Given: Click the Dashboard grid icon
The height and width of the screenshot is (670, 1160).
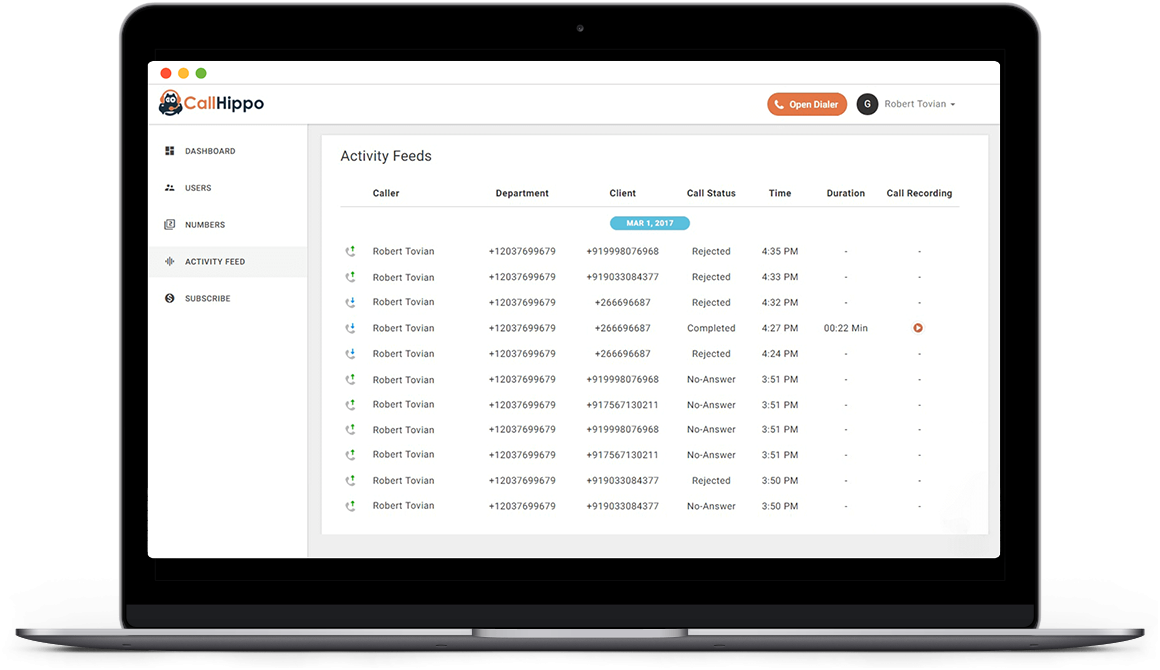Looking at the screenshot, I should click(169, 151).
